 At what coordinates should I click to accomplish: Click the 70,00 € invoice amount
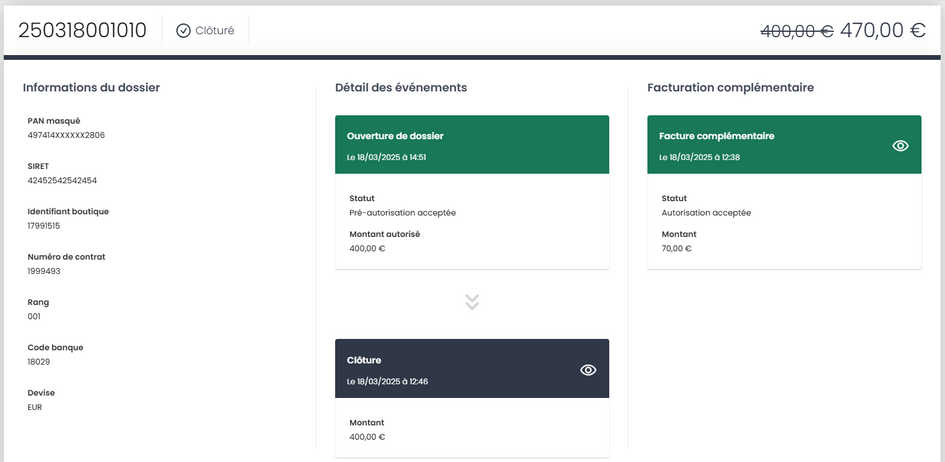[676, 248]
